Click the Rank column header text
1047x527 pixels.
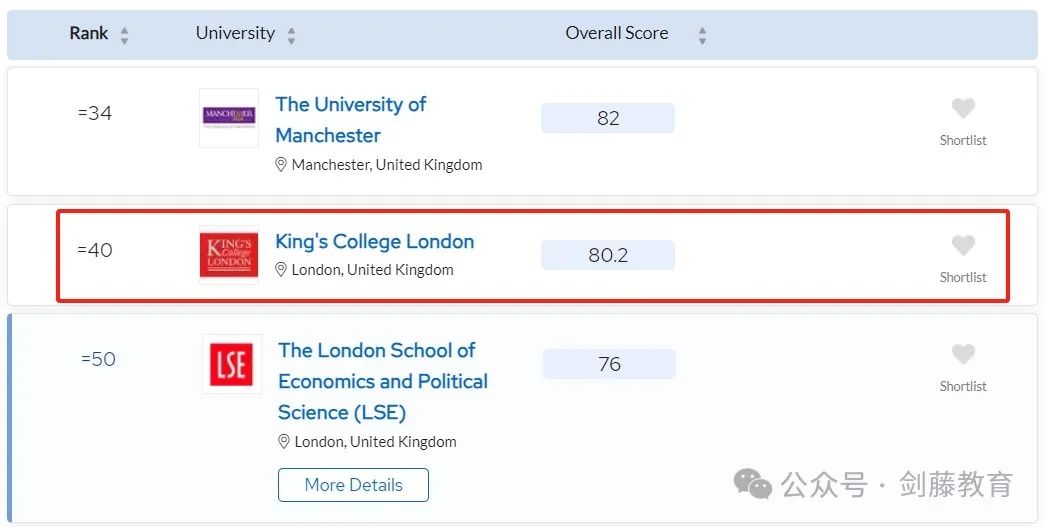click(89, 33)
